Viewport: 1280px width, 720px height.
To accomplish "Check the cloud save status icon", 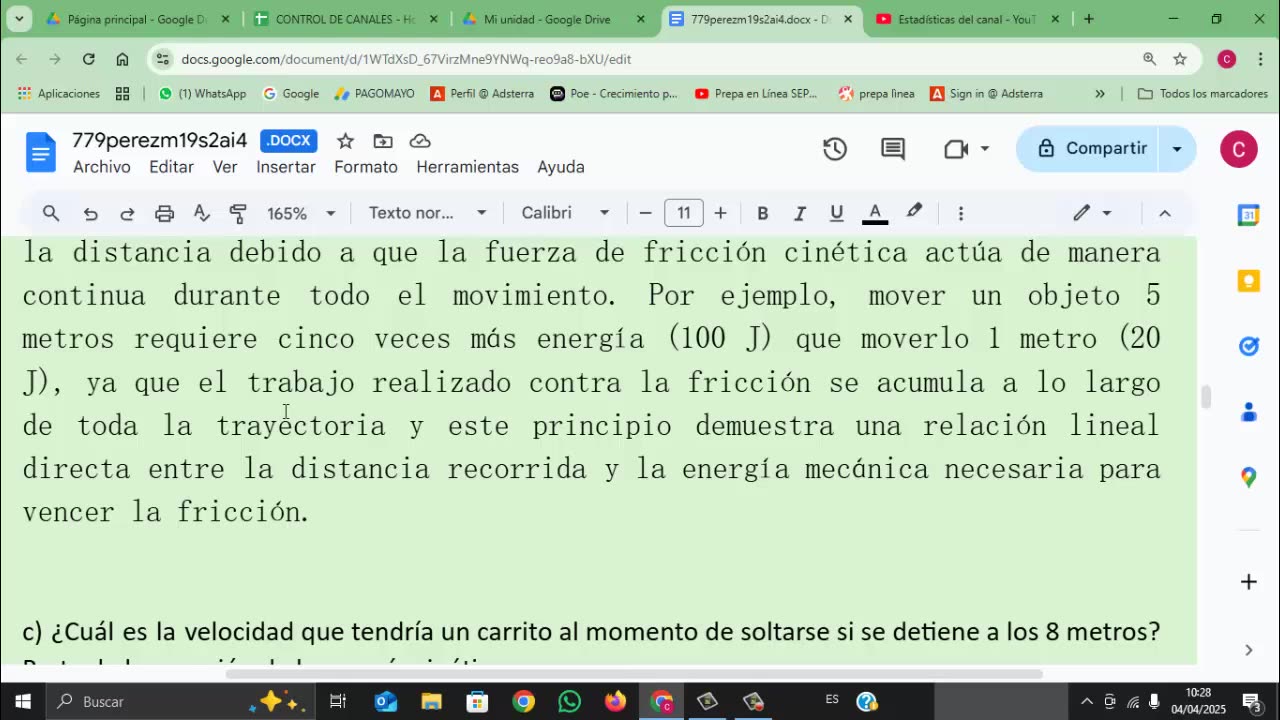I will 420,141.
